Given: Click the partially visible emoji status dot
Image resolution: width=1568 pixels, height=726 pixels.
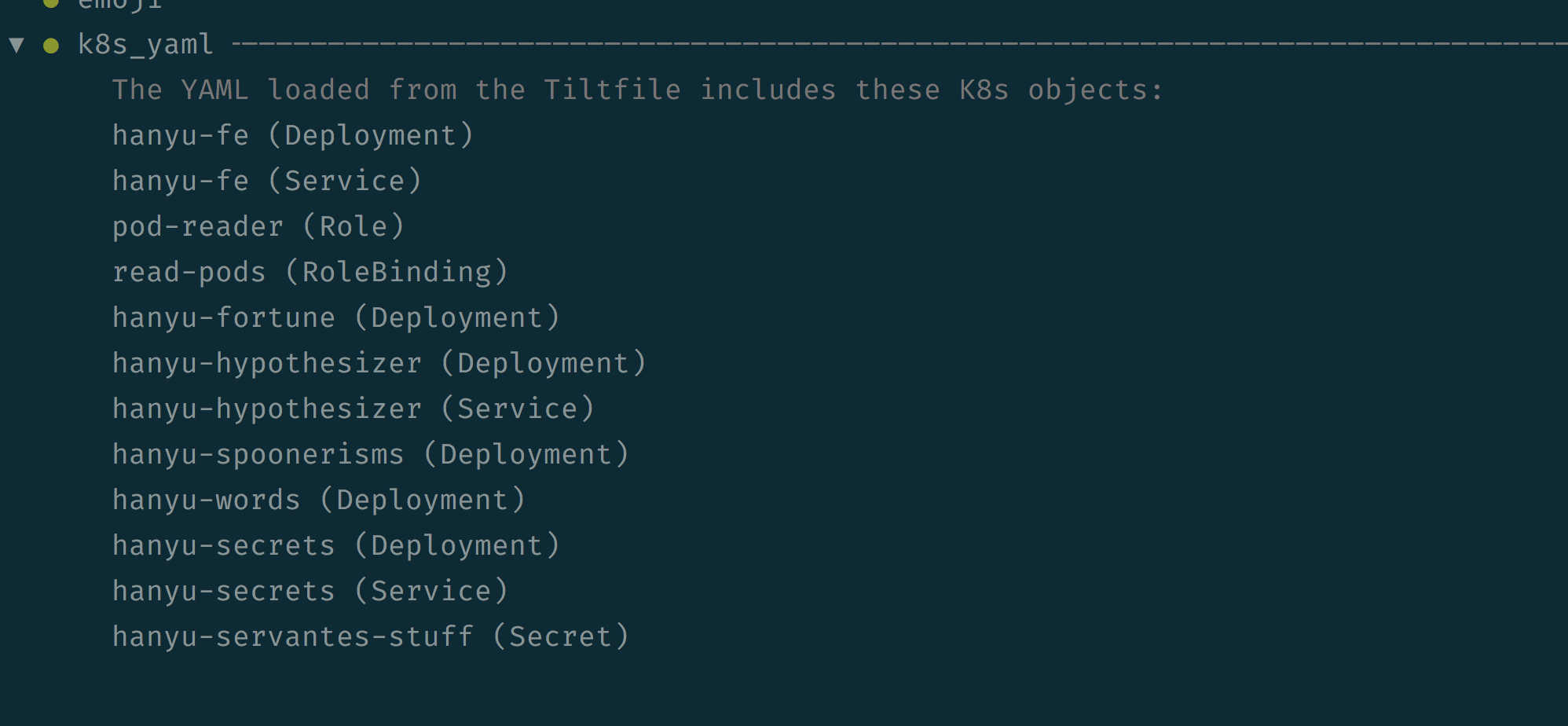Looking at the screenshot, I should coord(51,2).
